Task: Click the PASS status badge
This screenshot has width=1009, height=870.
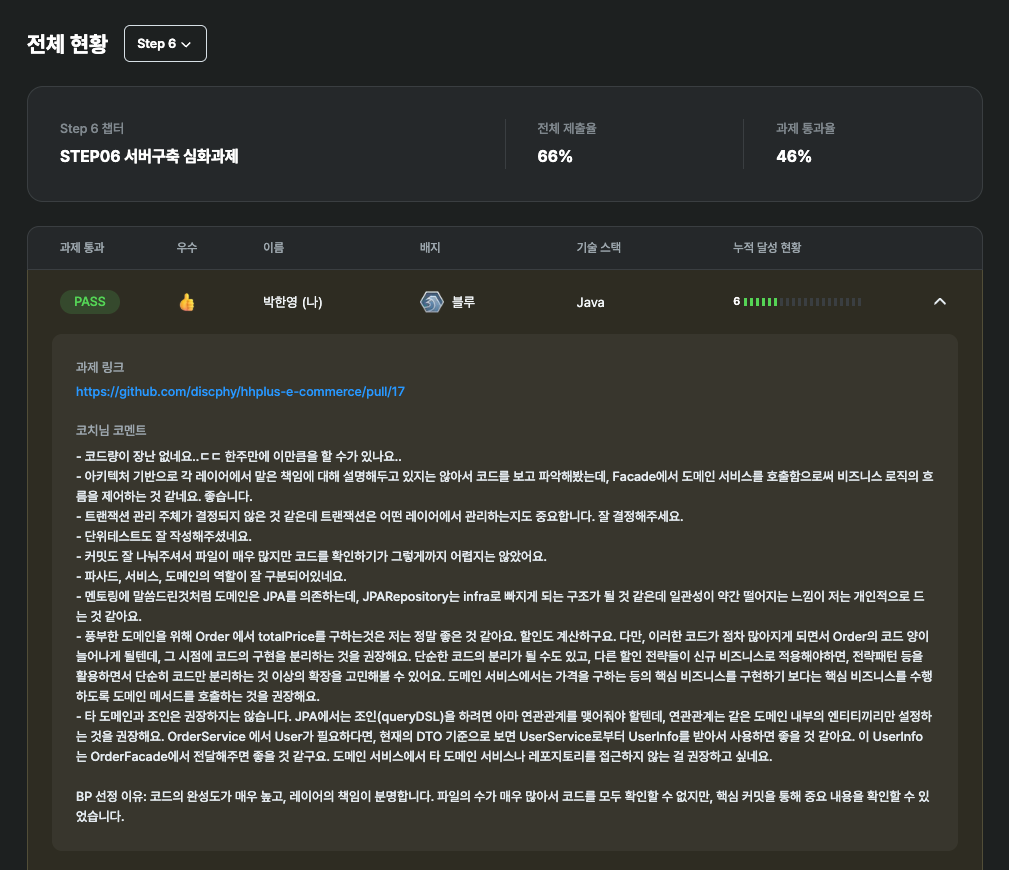Action: pos(89,302)
